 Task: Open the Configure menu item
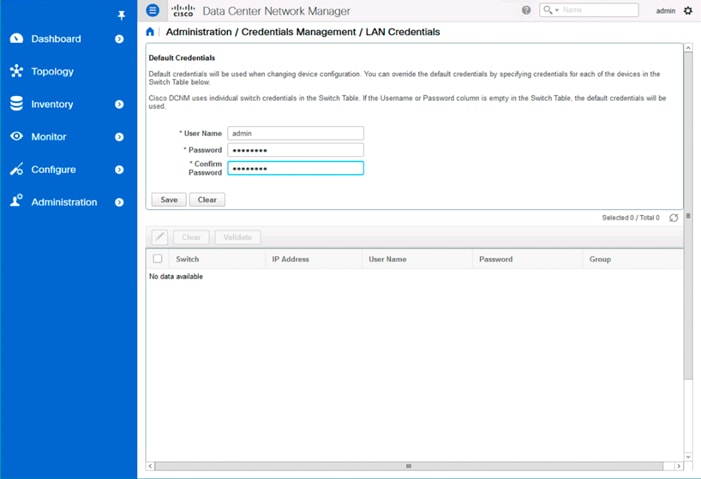tap(54, 170)
